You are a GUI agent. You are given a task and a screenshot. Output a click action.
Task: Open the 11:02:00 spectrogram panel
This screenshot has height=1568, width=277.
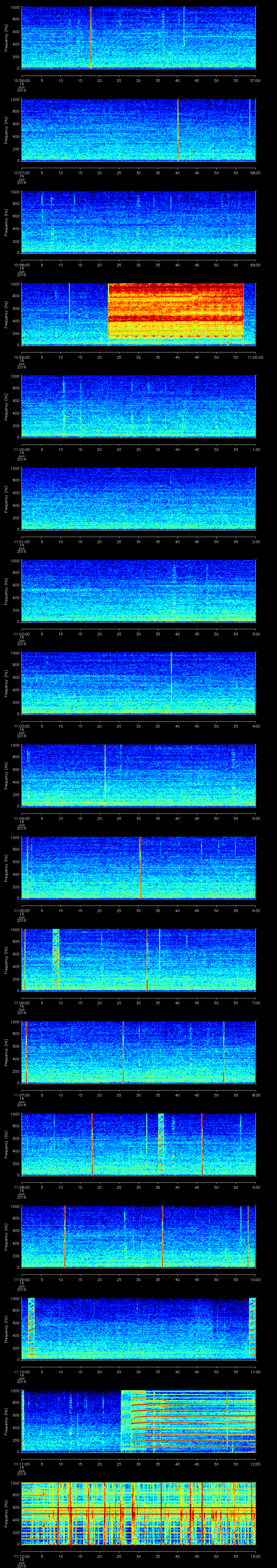(139, 590)
